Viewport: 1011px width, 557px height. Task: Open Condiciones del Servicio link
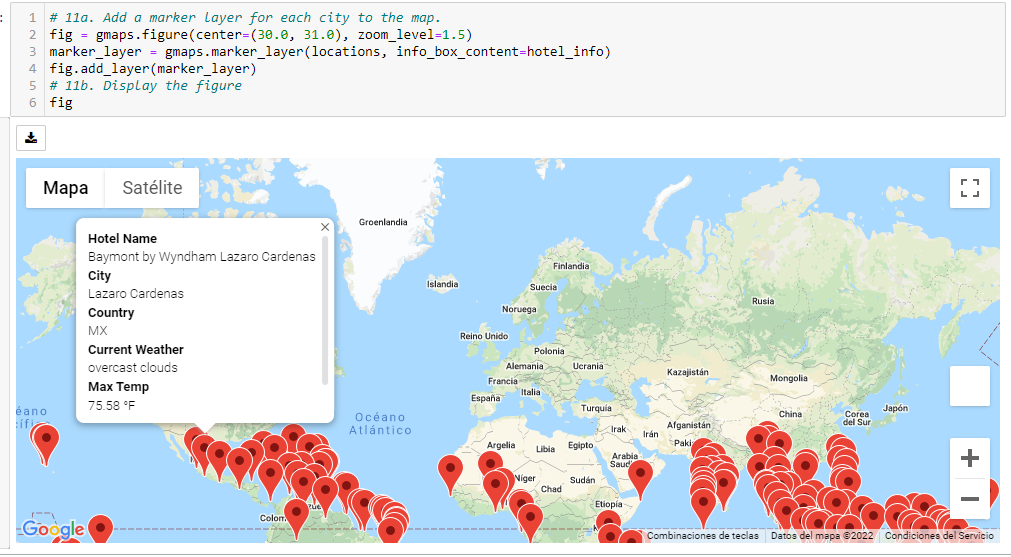point(939,536)
